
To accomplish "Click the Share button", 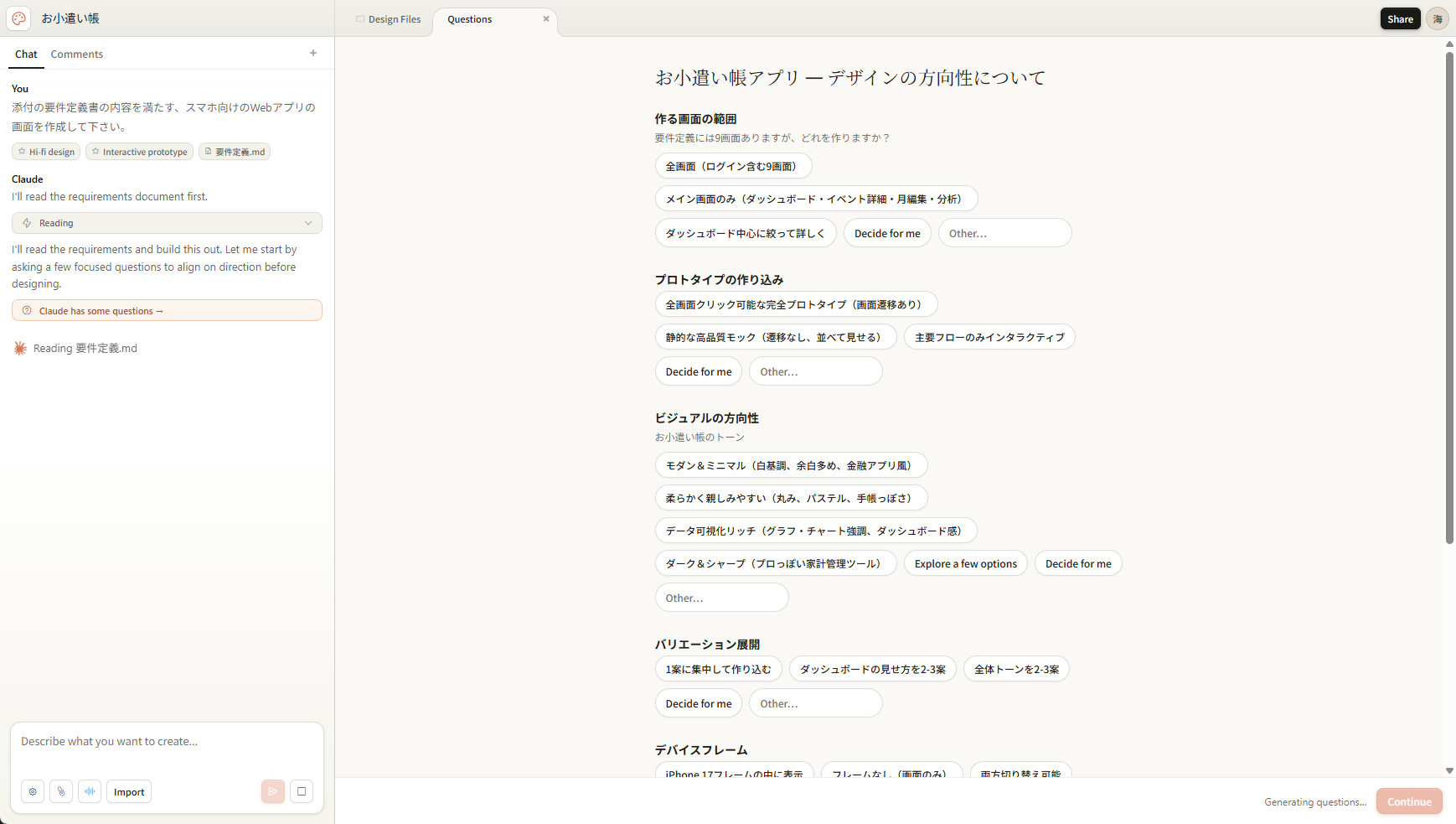I will tap(1400, 18).
